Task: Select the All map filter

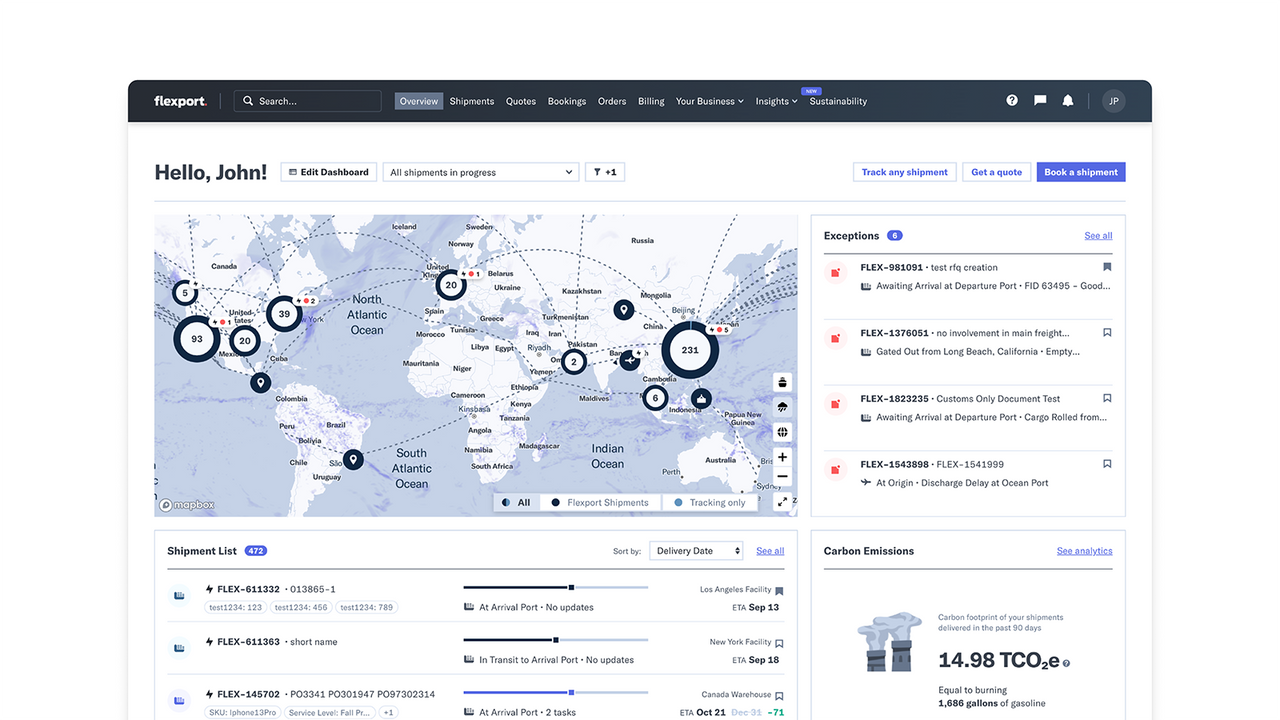Action: point(516,503)
